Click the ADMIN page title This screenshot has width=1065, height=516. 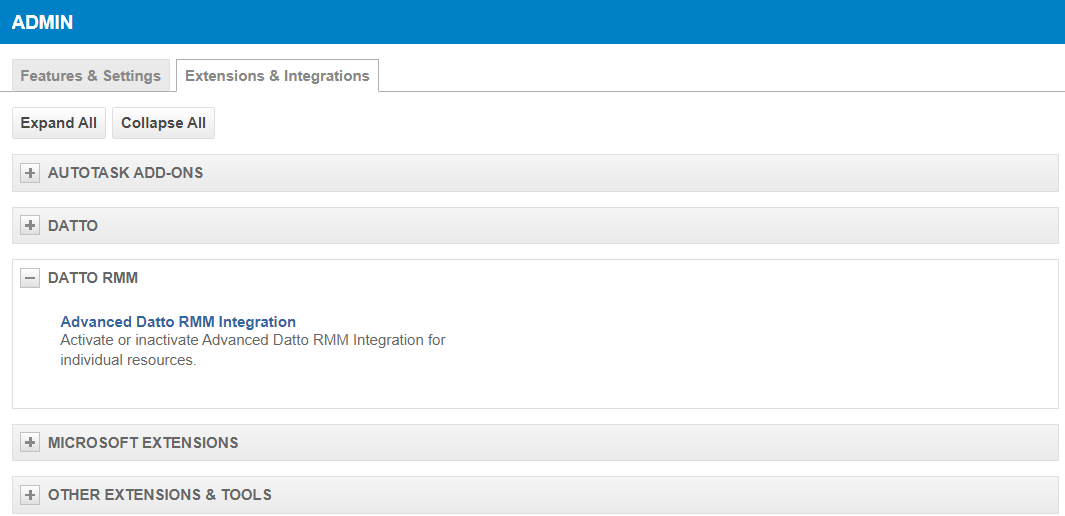(42, 22)
